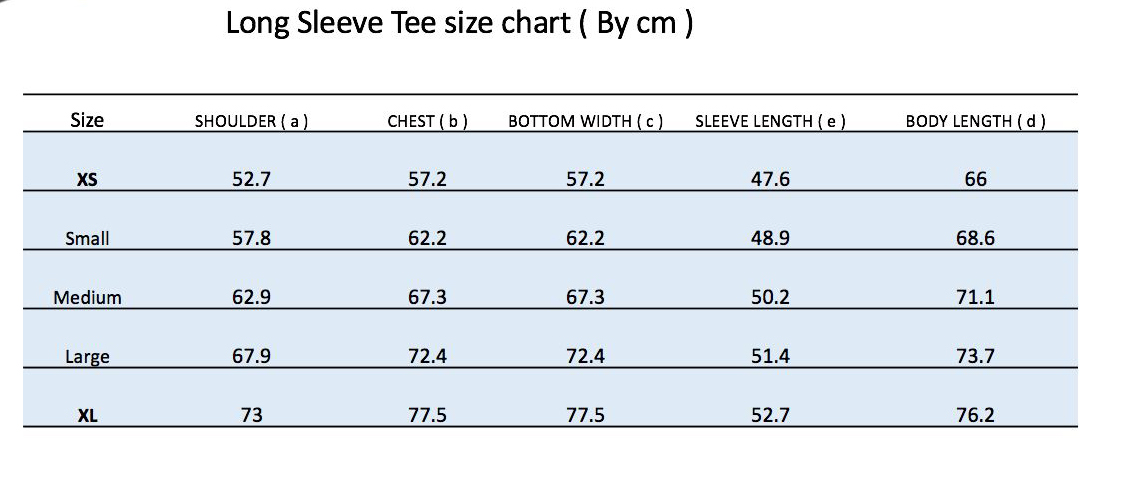This screenshot has height=494, width=1124.
Task: Select the 'Medium' size row label
Action: point(87,298)
